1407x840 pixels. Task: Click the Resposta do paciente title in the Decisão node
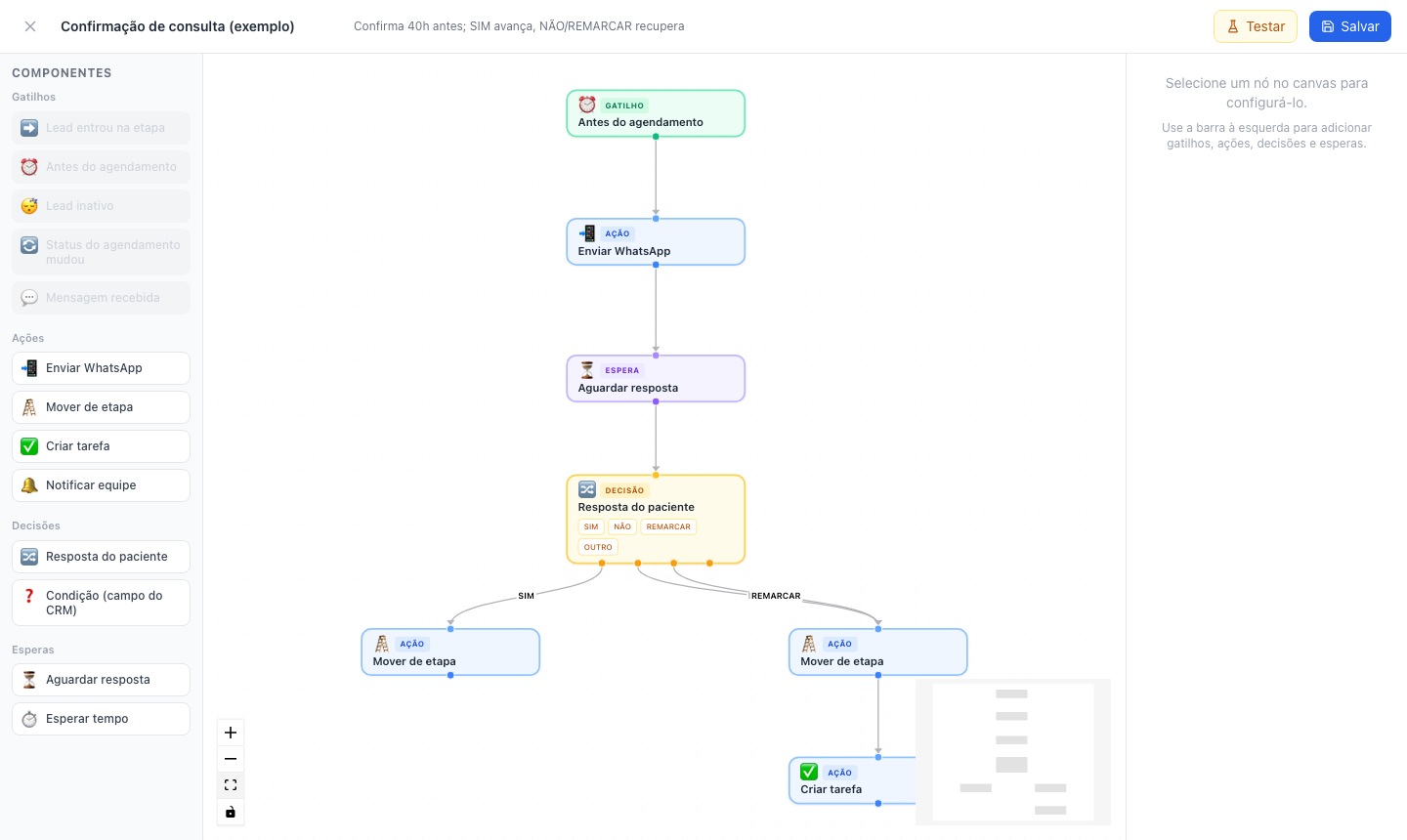click(636, 507)
